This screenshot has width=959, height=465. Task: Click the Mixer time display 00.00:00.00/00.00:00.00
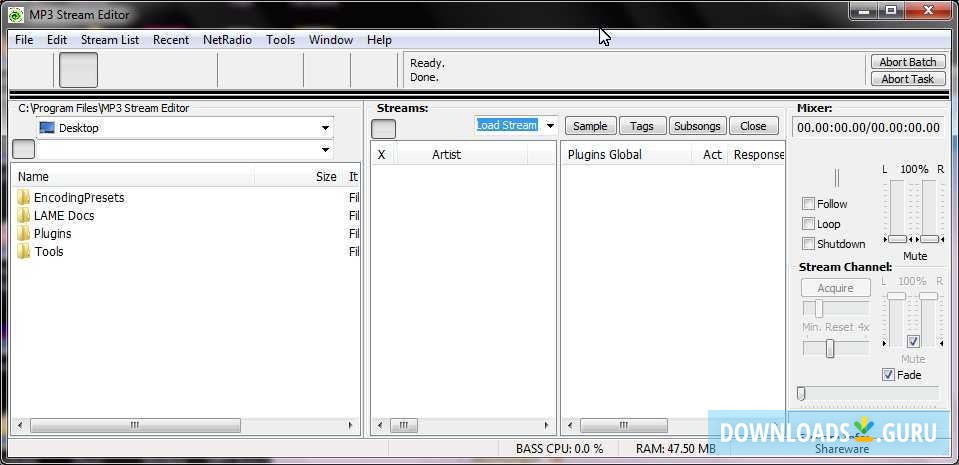click(x=868, y=128)
